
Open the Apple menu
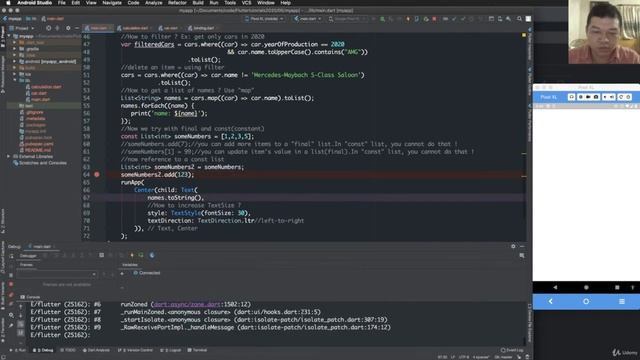pos(8,3)
